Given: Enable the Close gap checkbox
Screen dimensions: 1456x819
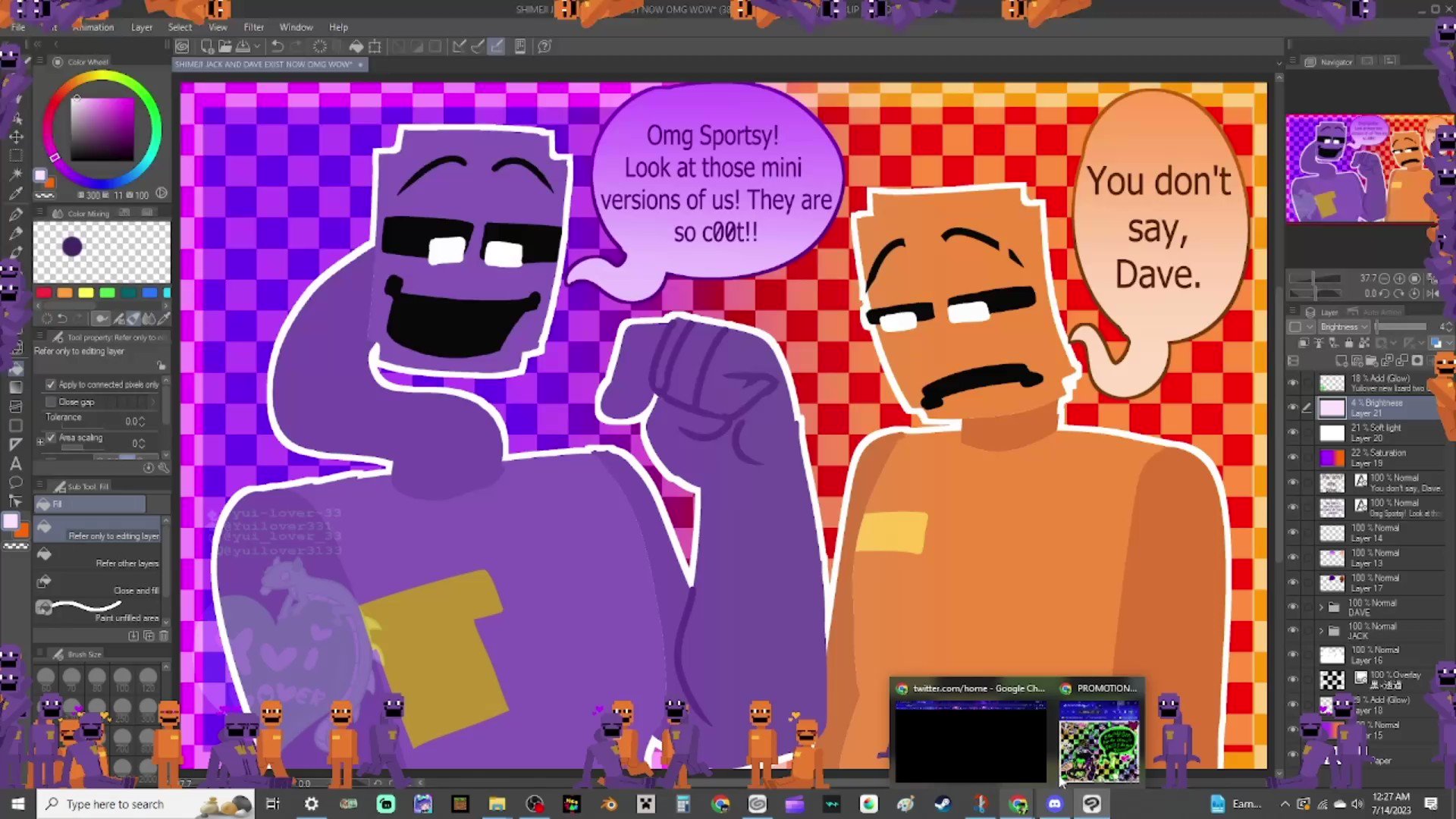Looking at the screenshot, I should point(51,402).
